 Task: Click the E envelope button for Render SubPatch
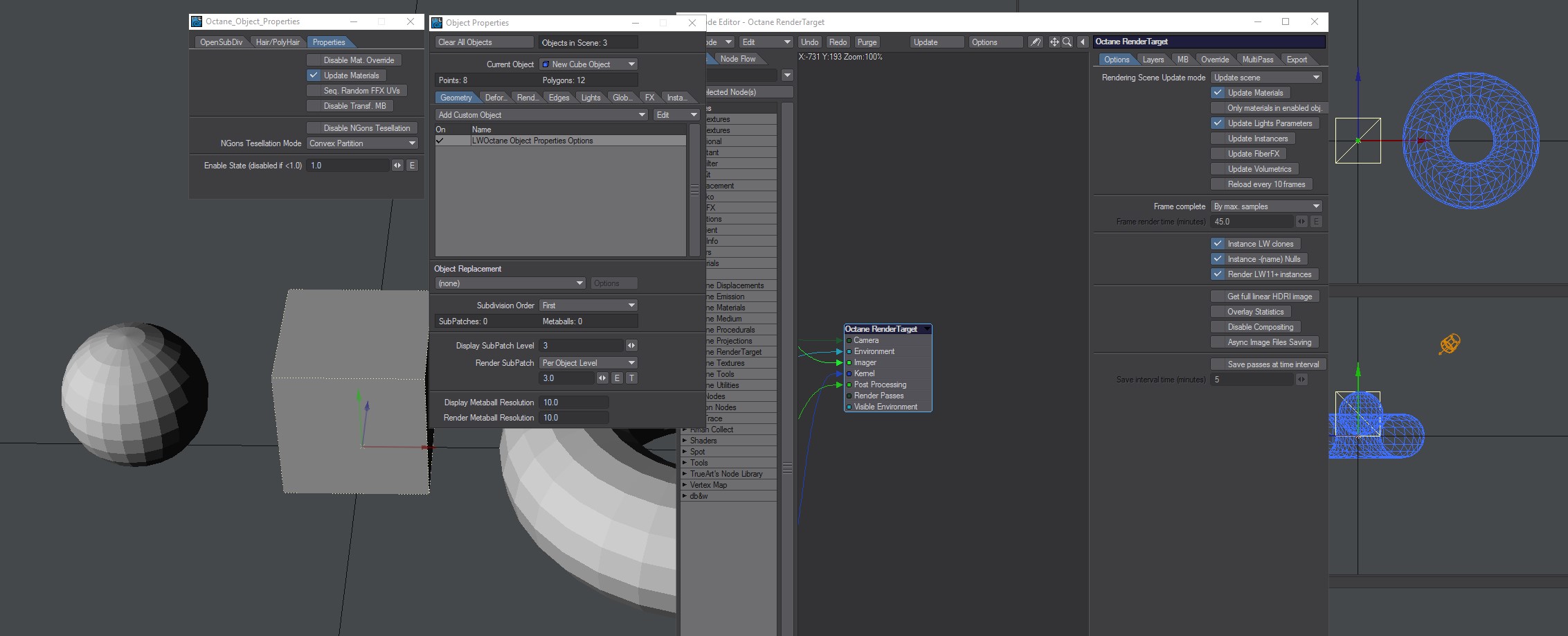pos(617,378)
